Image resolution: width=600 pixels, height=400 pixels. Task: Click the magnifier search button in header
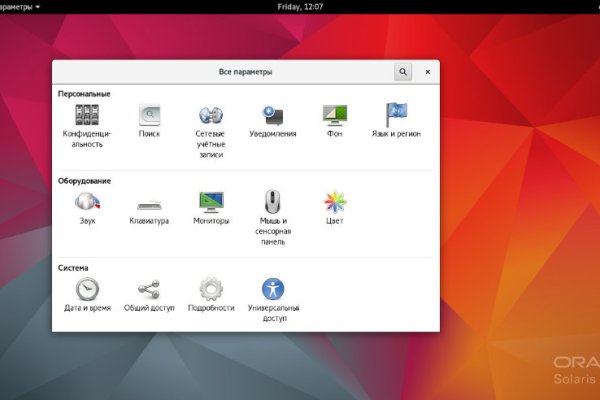click(x=402, y=72)
